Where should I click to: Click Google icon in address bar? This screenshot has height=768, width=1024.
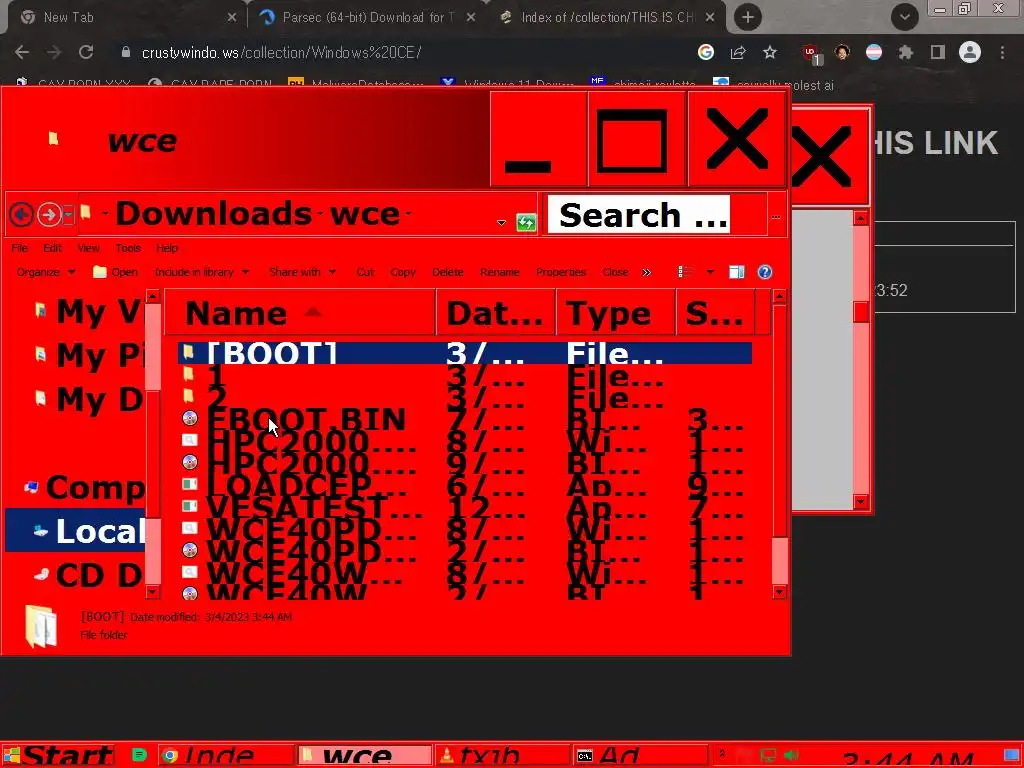pyautogui.click(x=706, y=52)
